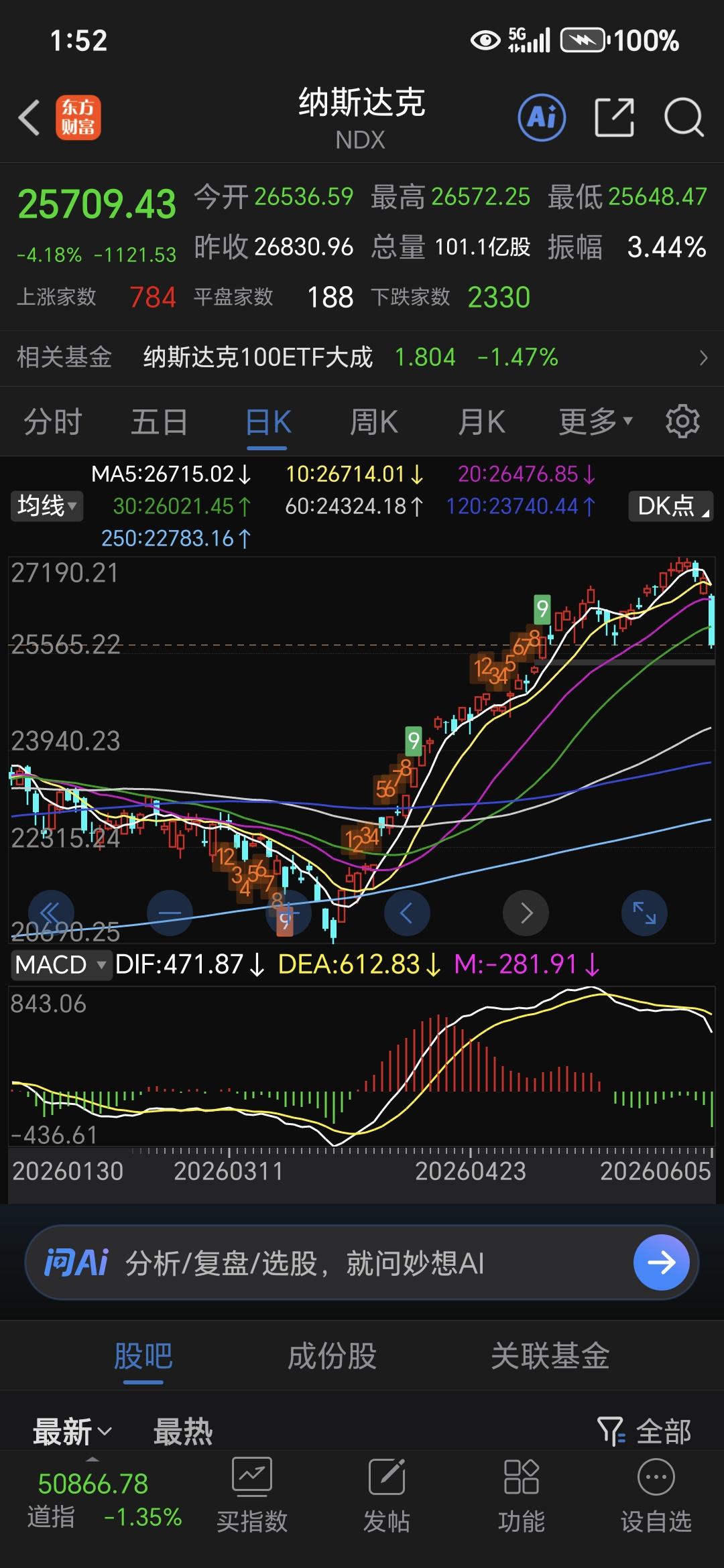
Task: Switch to 月K chart tab
Action: pos(481,421)
